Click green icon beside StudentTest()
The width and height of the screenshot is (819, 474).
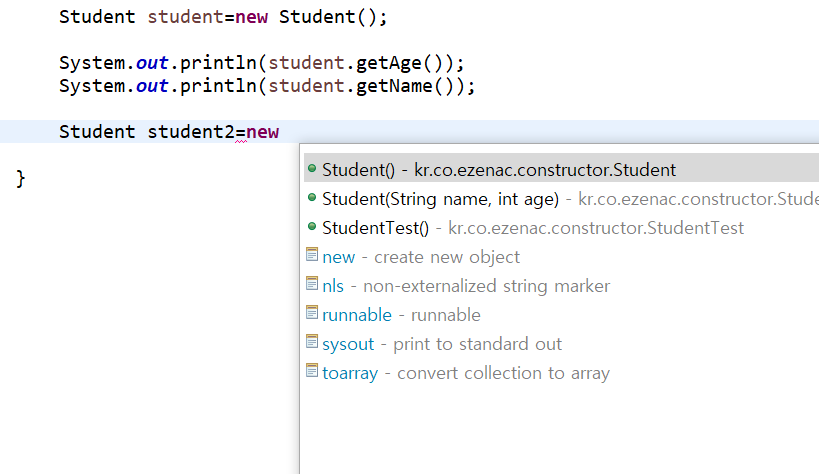(312, 226)
